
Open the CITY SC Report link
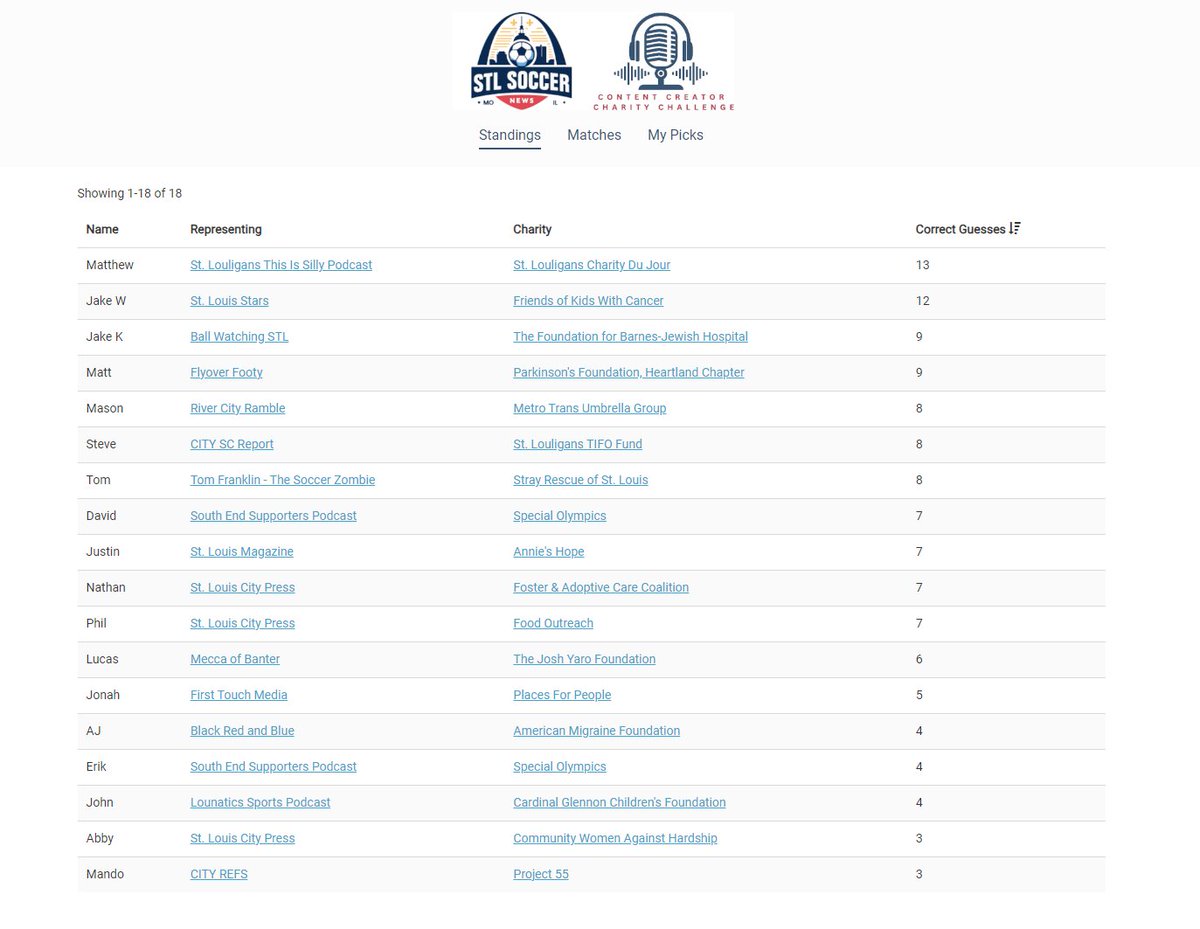click(x=232, y=444)
